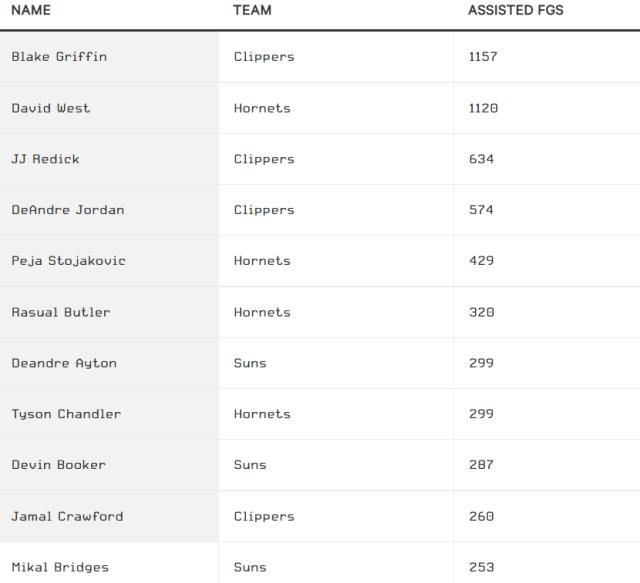Select the Peja Stojakovic name cell
Image resolution: width=640 pixels, height=583 pixels.
point(68,261)
